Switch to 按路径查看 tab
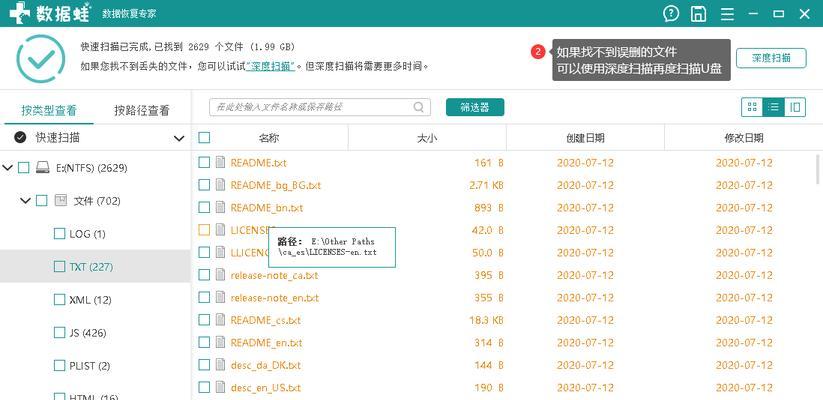 tap(142, 110)
